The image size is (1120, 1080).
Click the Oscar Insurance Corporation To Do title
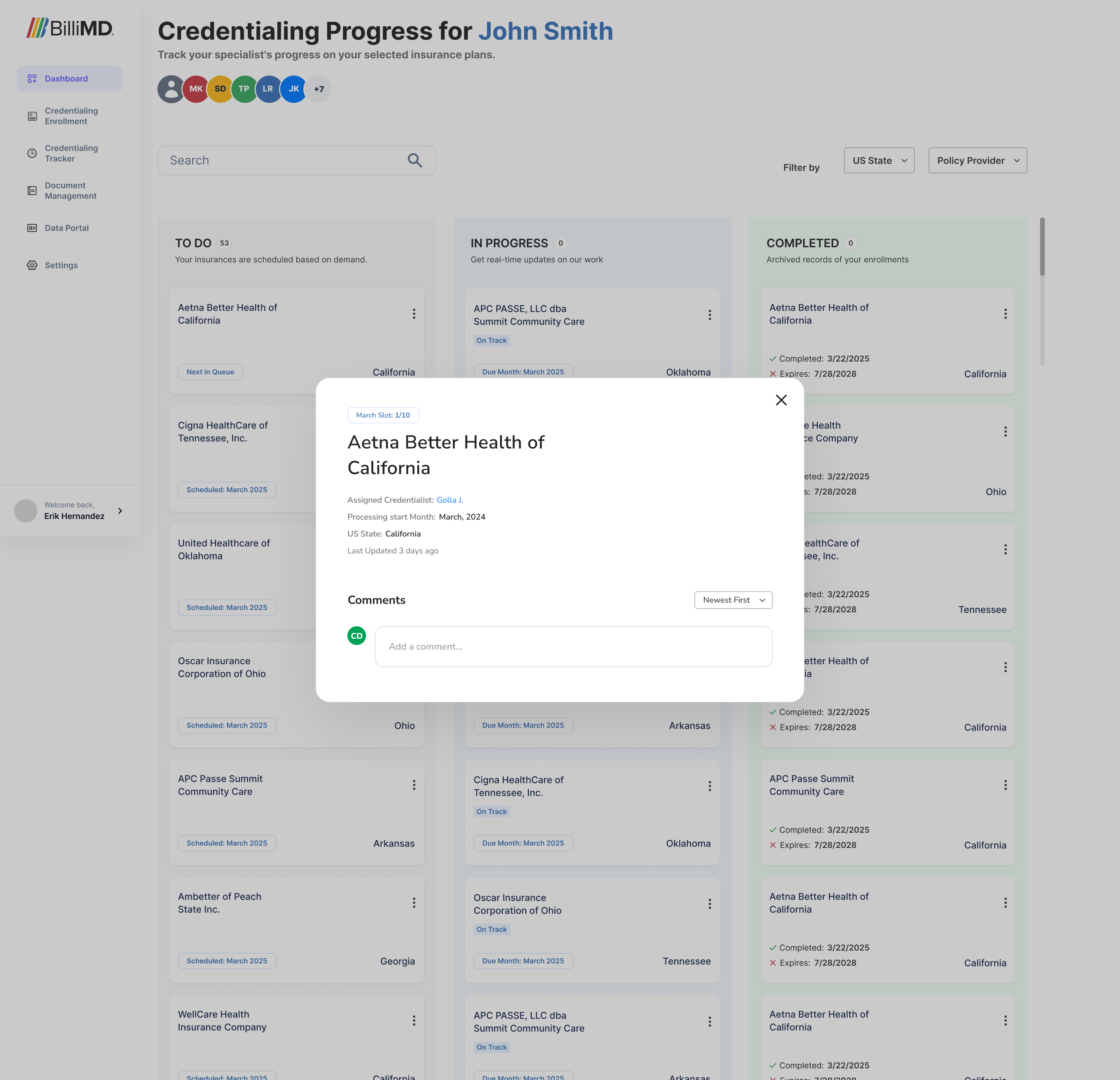(x=222, y=667)
